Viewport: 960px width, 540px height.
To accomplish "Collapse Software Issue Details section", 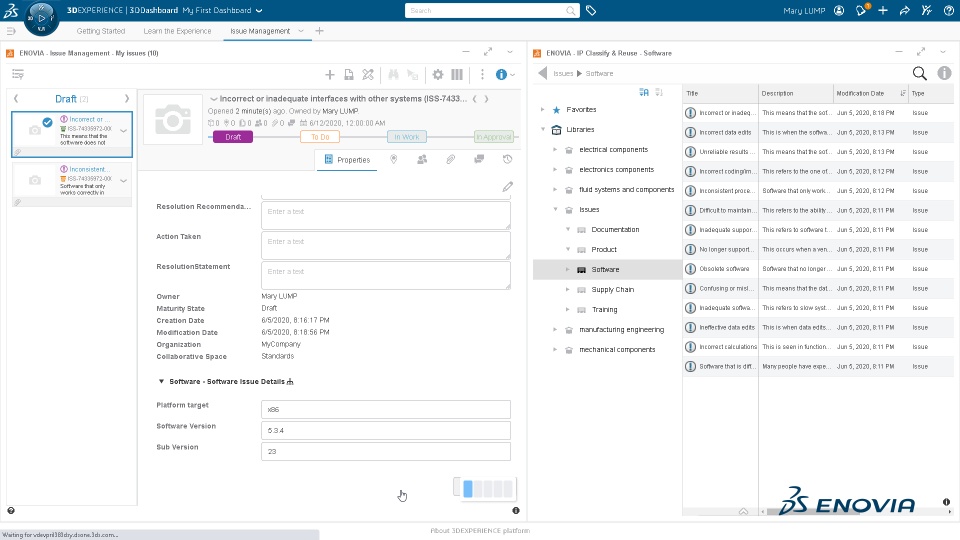I will (x=162, y=381).
